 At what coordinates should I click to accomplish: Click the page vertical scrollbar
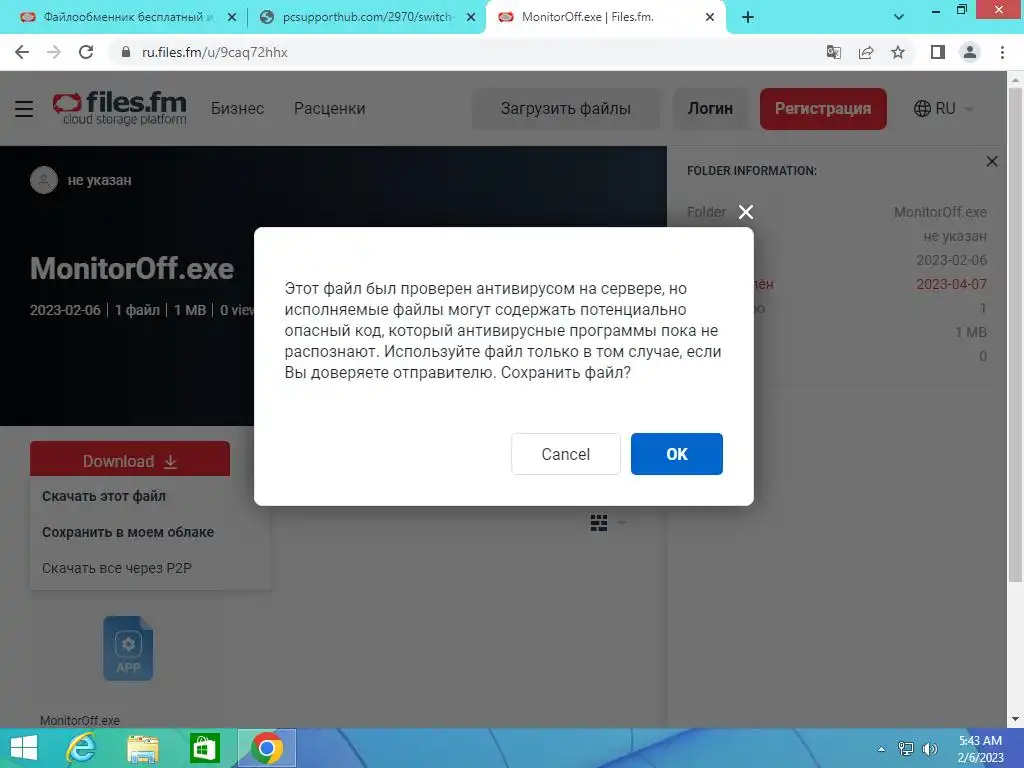coord(1015,334)
